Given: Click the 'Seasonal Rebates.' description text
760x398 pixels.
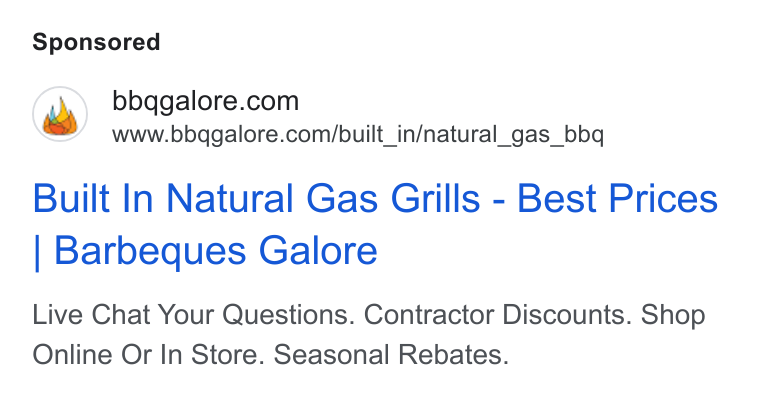Looking at the screenshot, I should 392,354.
